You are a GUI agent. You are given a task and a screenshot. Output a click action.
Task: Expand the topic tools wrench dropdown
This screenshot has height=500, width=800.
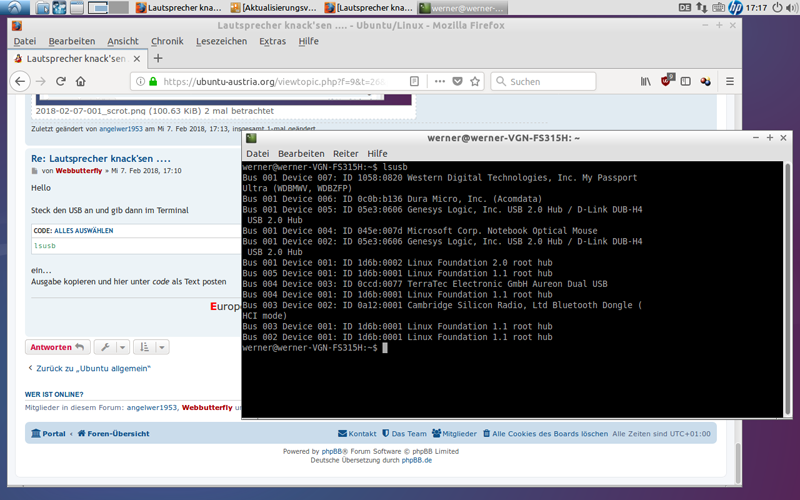[x=111, y=347]
